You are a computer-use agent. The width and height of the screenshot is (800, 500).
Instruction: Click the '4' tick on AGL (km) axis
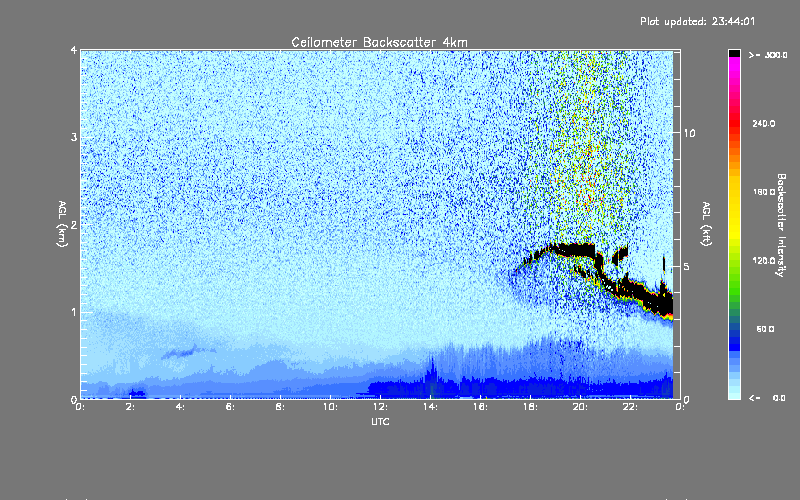pos(74,50)
